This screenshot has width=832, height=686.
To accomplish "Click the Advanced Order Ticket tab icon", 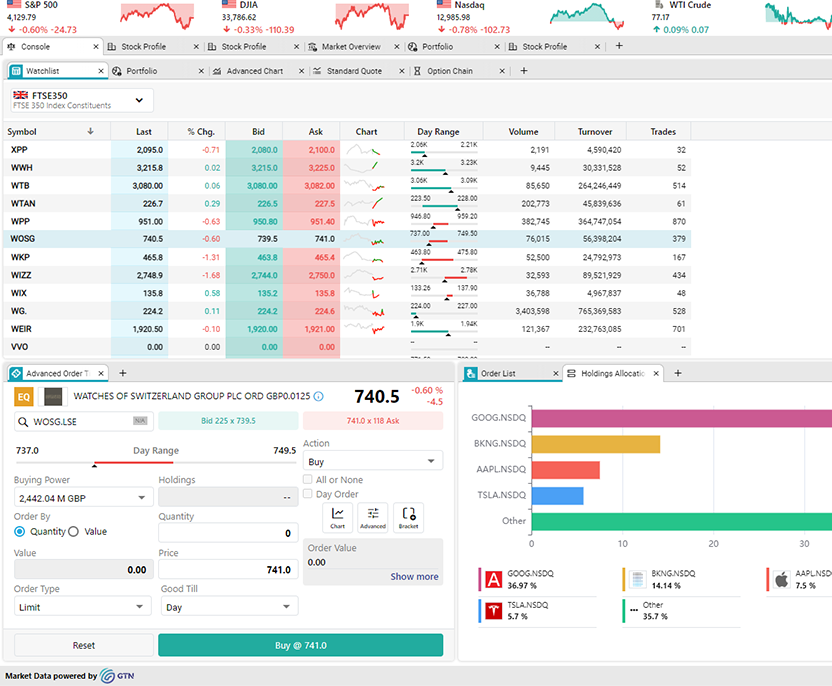I will pos(16,373).
